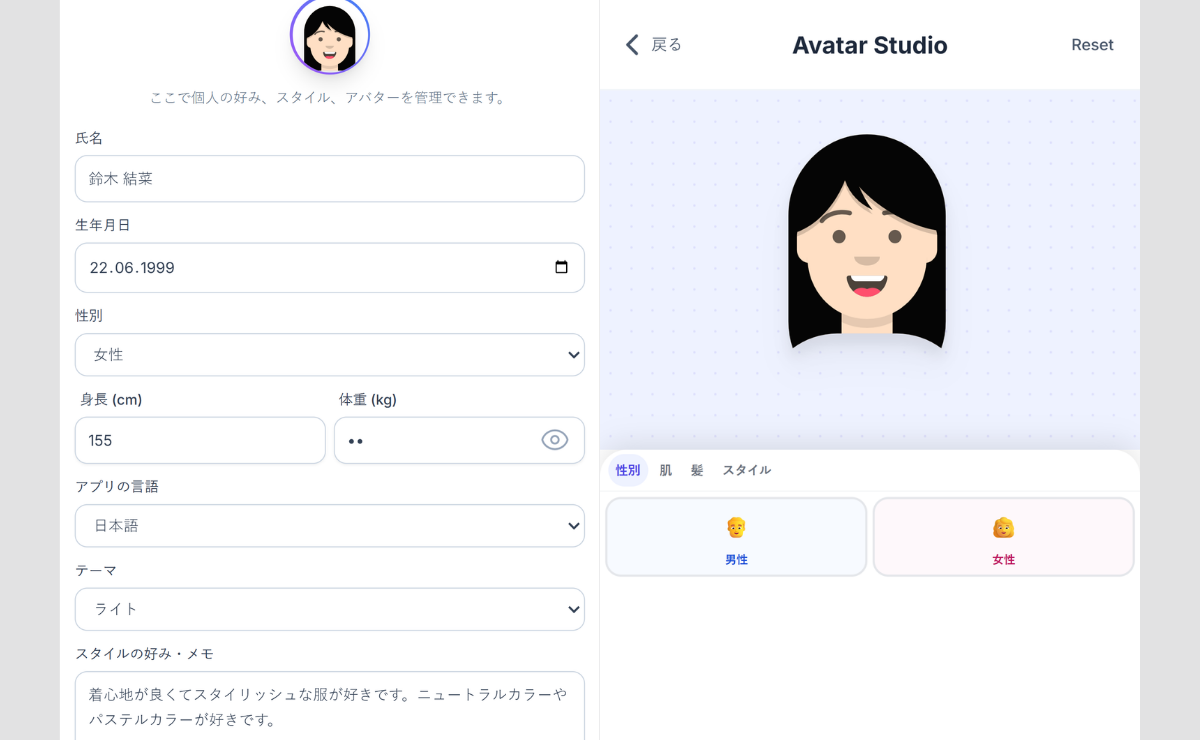Switch to the 肌 skin tab

click(x=665, y=470)
